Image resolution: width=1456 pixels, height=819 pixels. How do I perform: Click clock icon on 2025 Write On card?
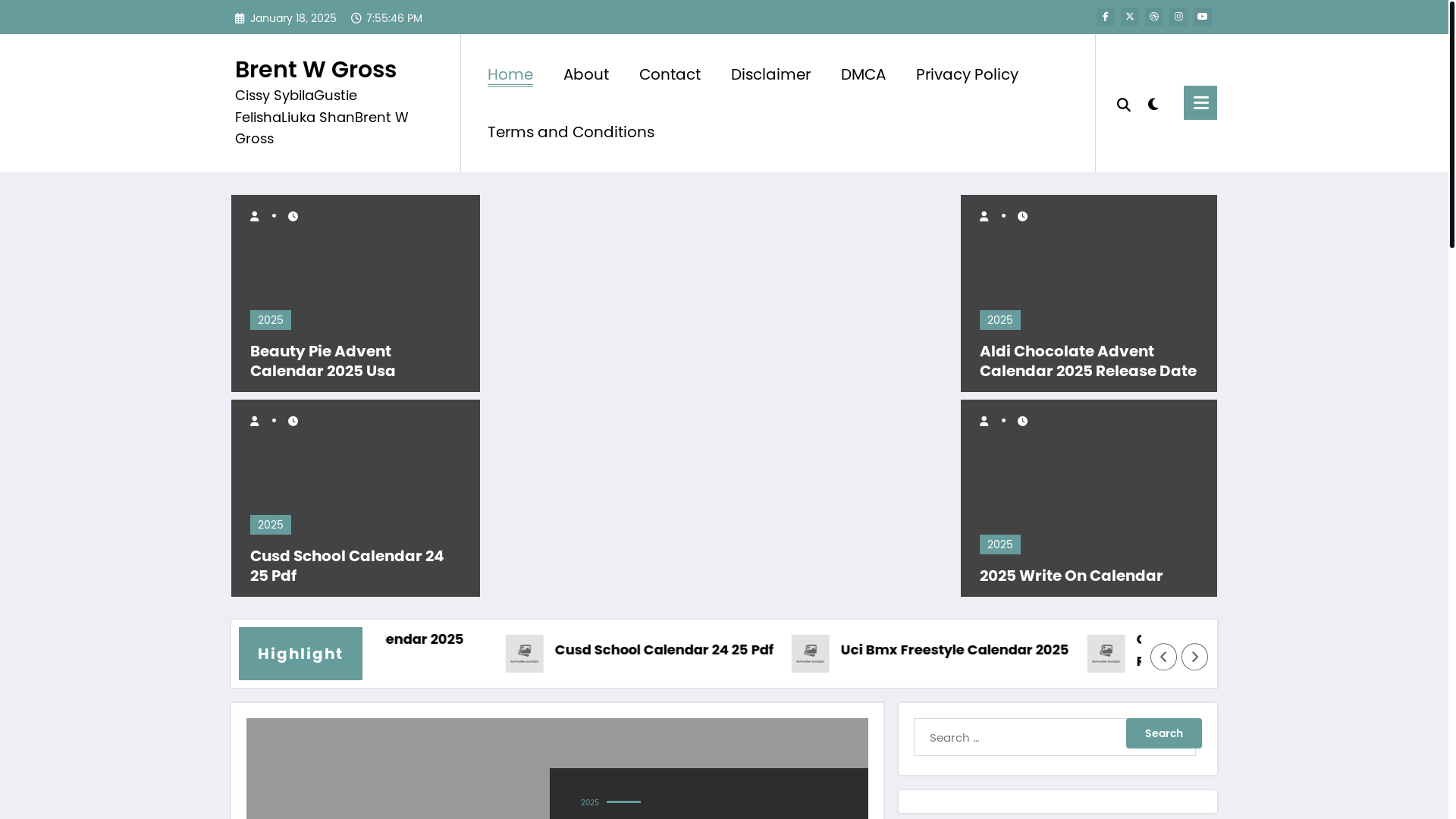click(x=1023, y=421)
